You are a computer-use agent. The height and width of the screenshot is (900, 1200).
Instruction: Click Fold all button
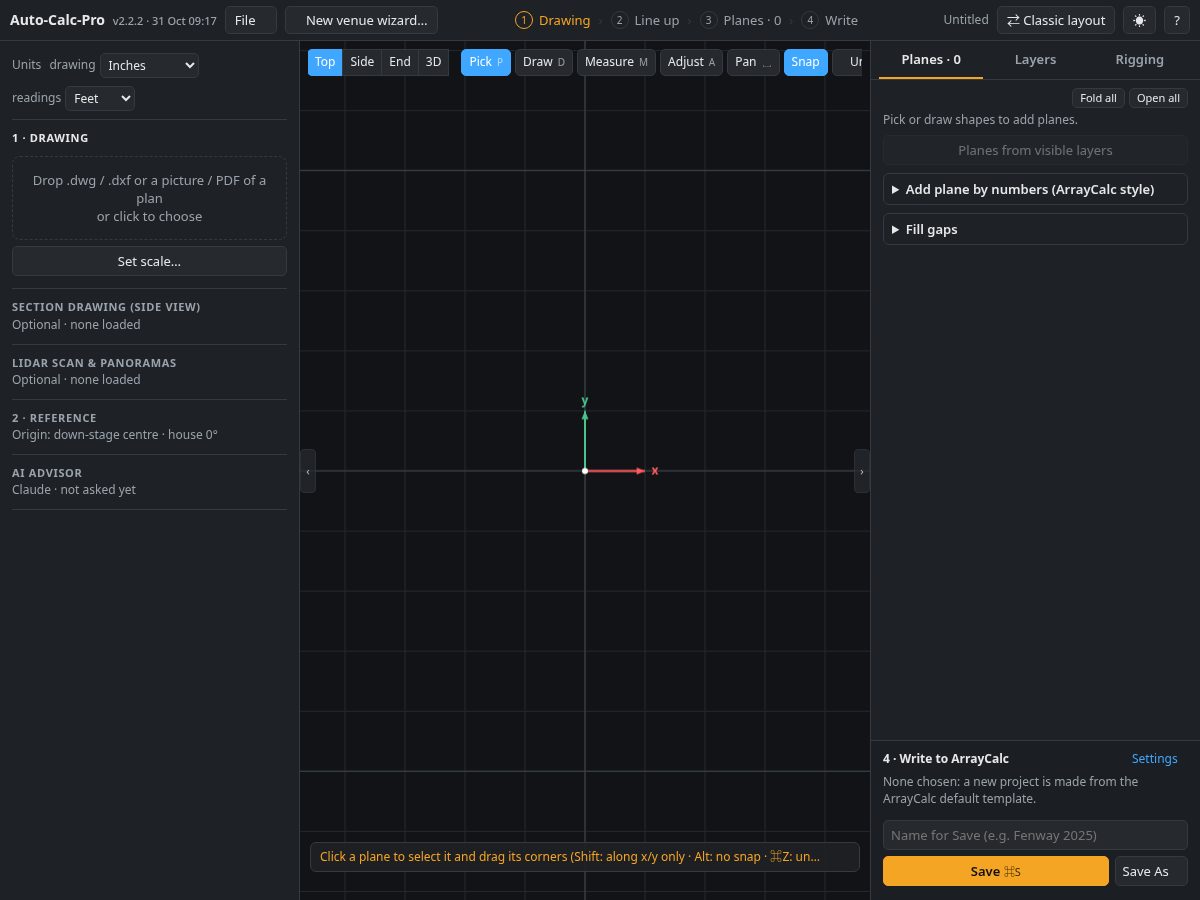pyautogui.click(x=1098, y=98)
